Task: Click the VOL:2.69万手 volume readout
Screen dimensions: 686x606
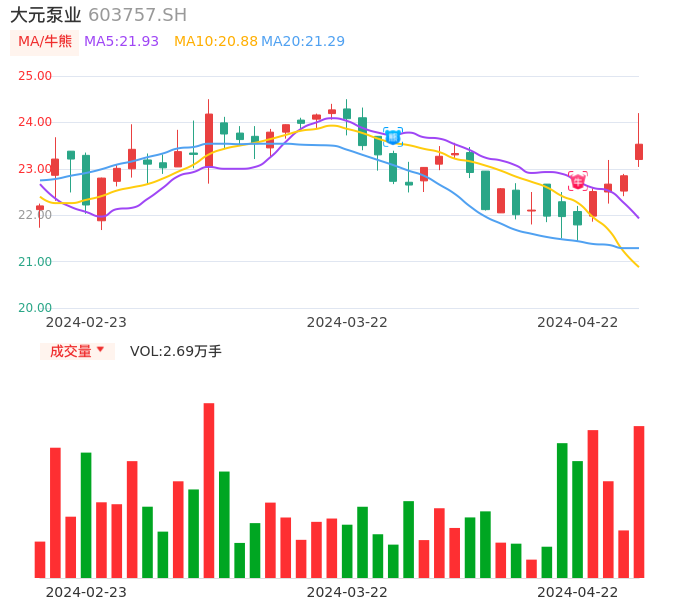Action: [x=176, y=351]
